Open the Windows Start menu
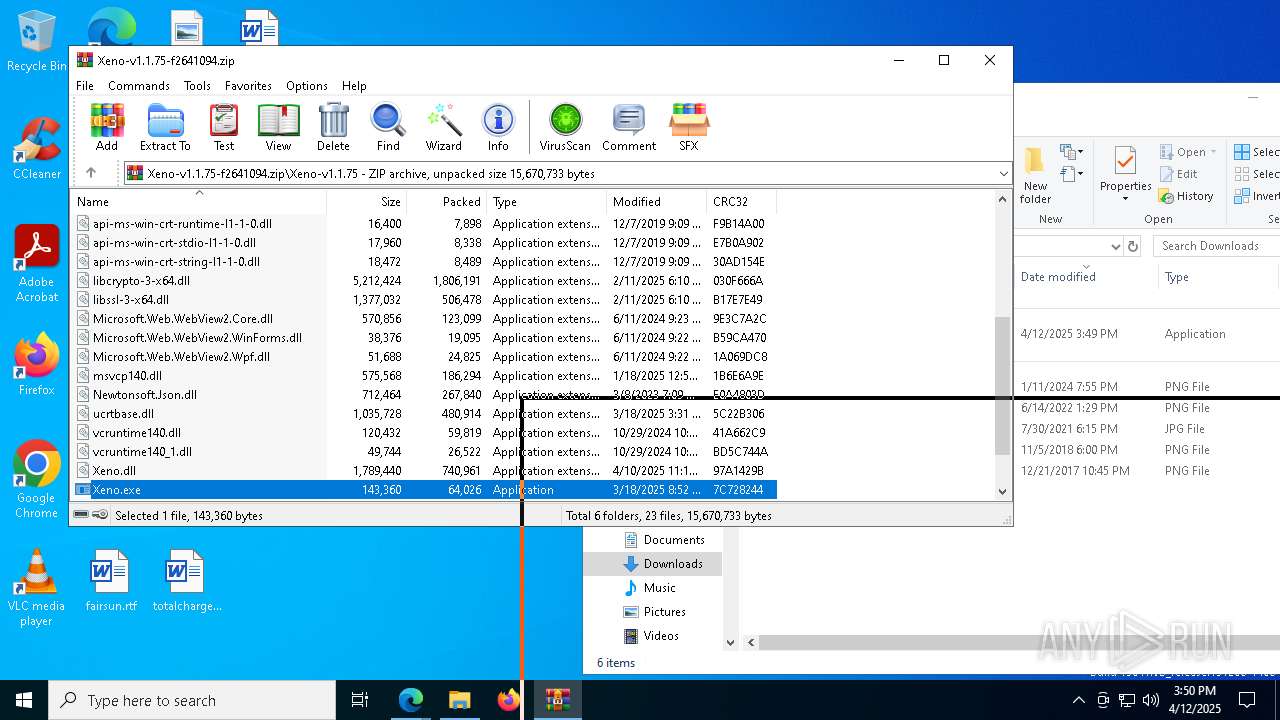 pos(24,700)
